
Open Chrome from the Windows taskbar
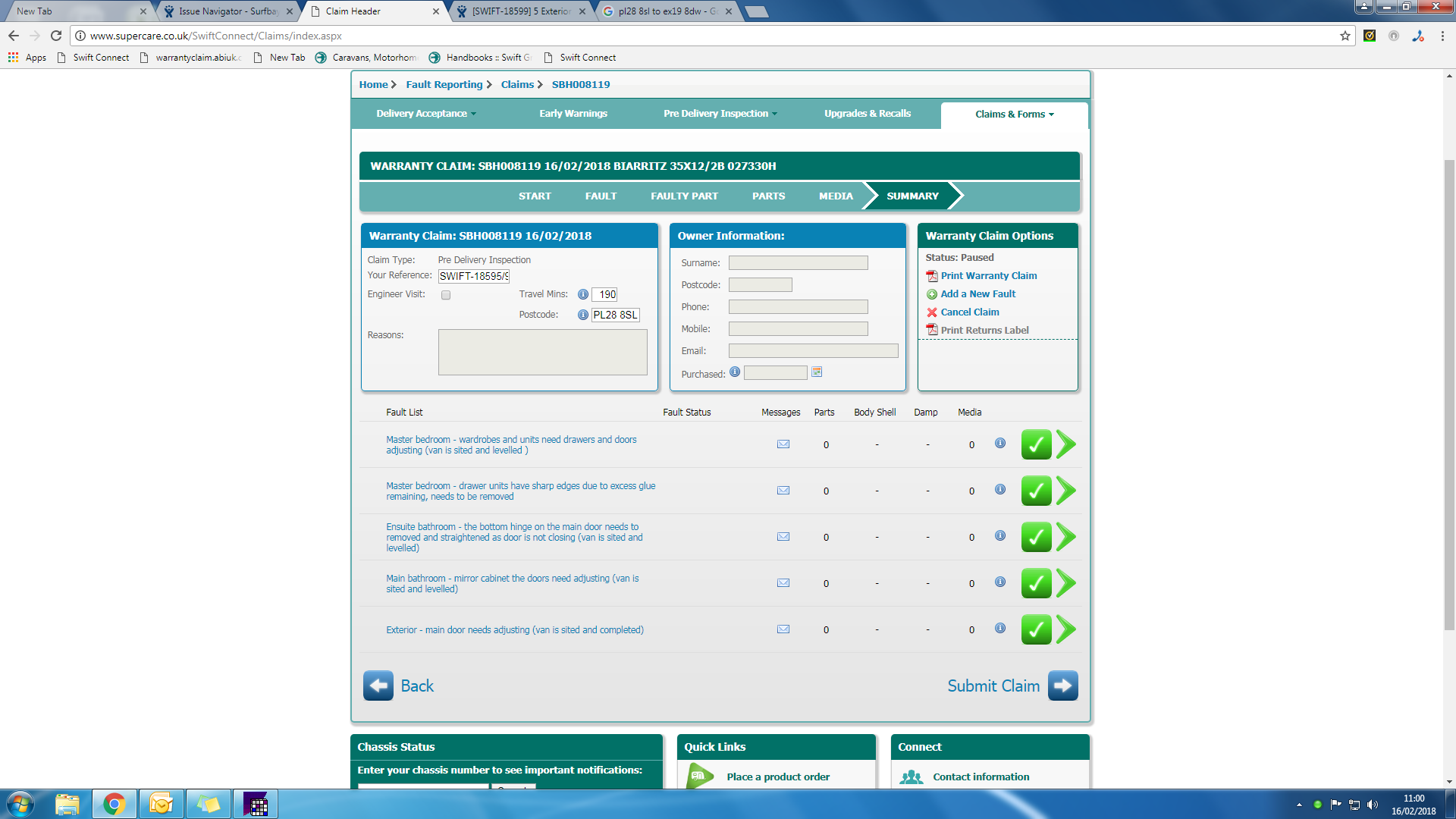point(115,804)
